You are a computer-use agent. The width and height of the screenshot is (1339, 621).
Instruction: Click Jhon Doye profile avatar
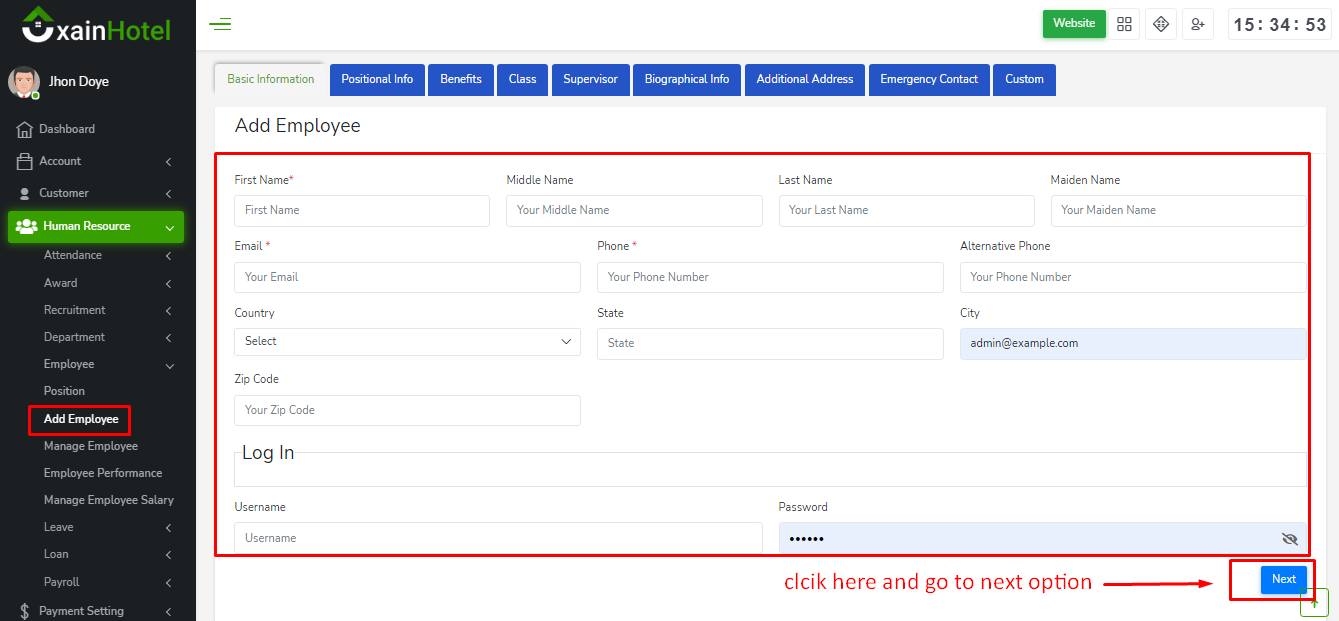24,82
